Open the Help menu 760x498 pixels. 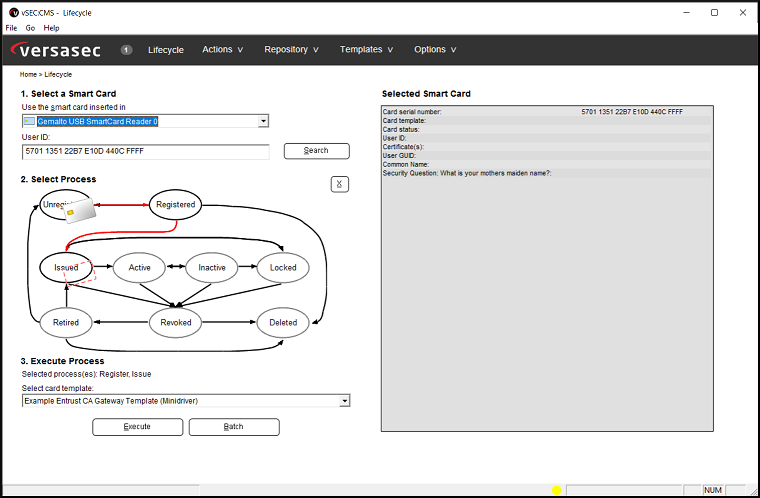point(51,28)
